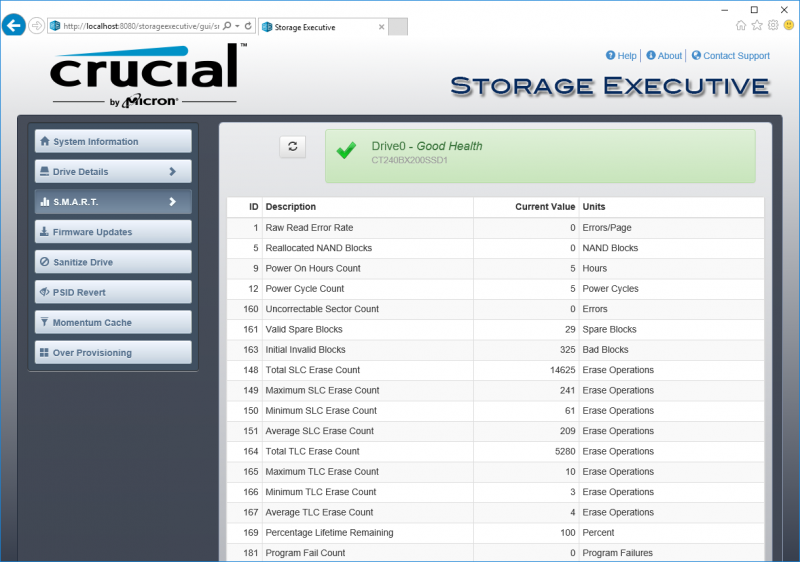
Task: Click the Firmware Updates download icon
Action: point(45,232)
